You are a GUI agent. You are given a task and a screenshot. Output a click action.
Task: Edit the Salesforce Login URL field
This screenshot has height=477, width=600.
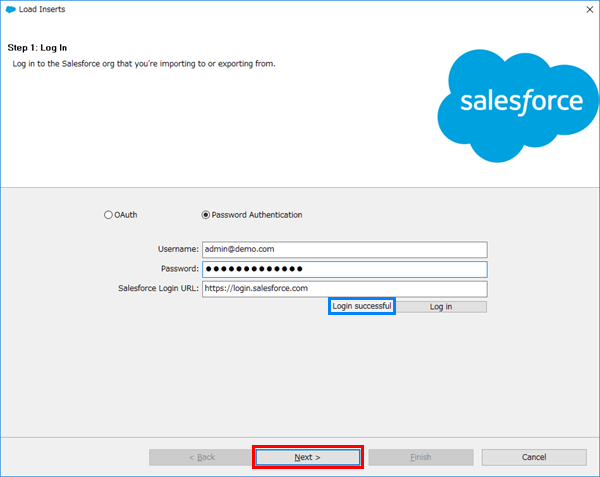point(345,289)
